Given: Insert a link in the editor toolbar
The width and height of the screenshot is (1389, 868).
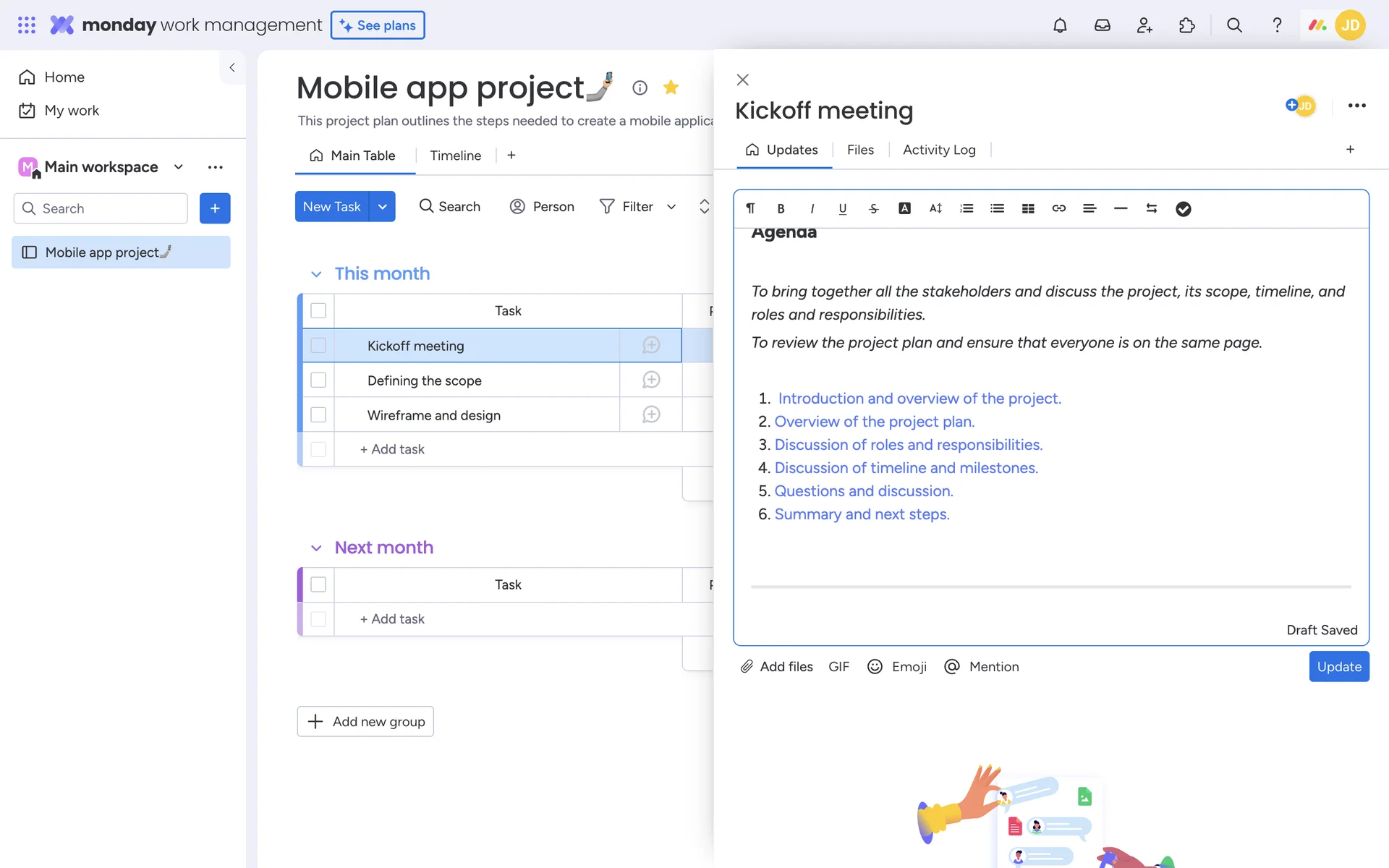Looking at the screenshot, I should pos(1058,208).
